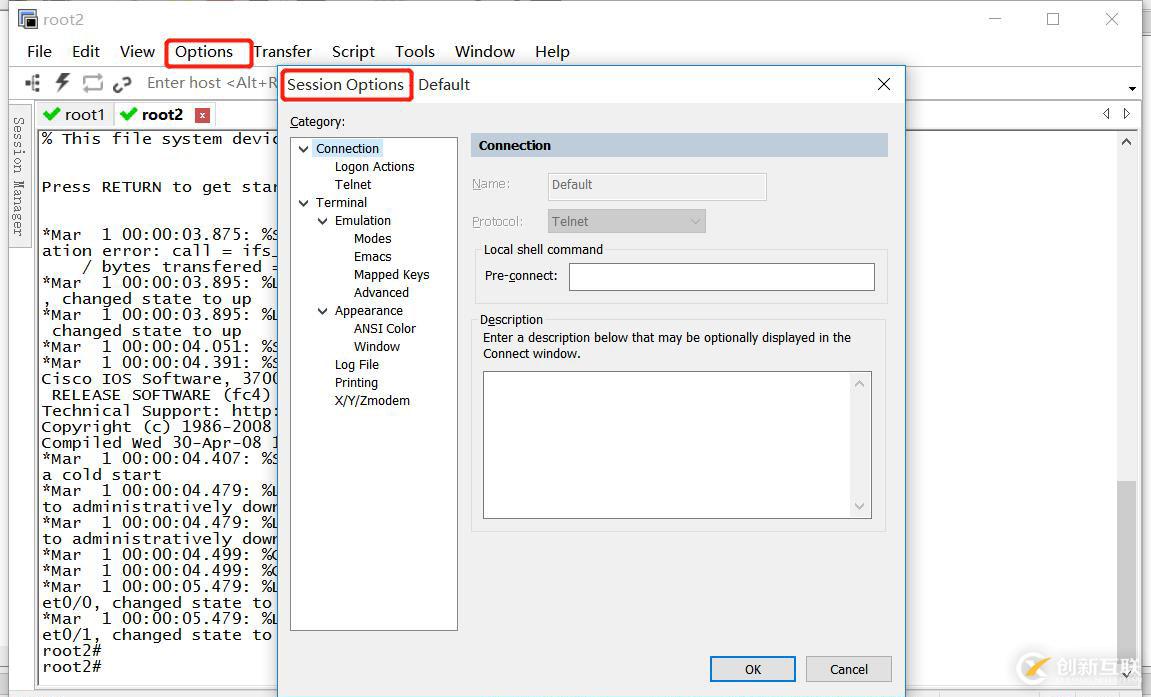Open the Session Manager side panel
Image resolution: width=1151 pixels, height=697 pixels.
pos(19,177)
